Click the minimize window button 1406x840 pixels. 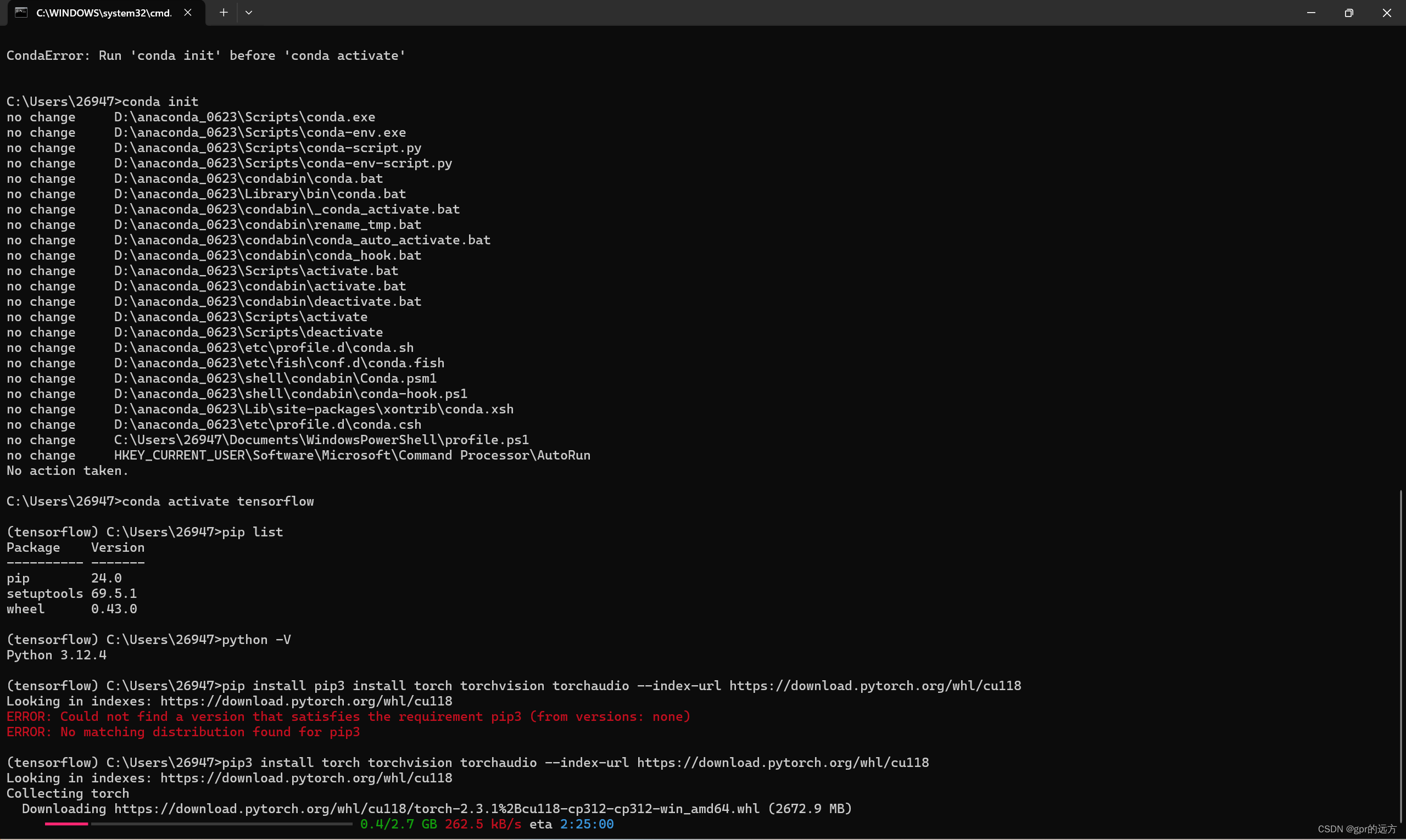click(x=1311, y=12)
